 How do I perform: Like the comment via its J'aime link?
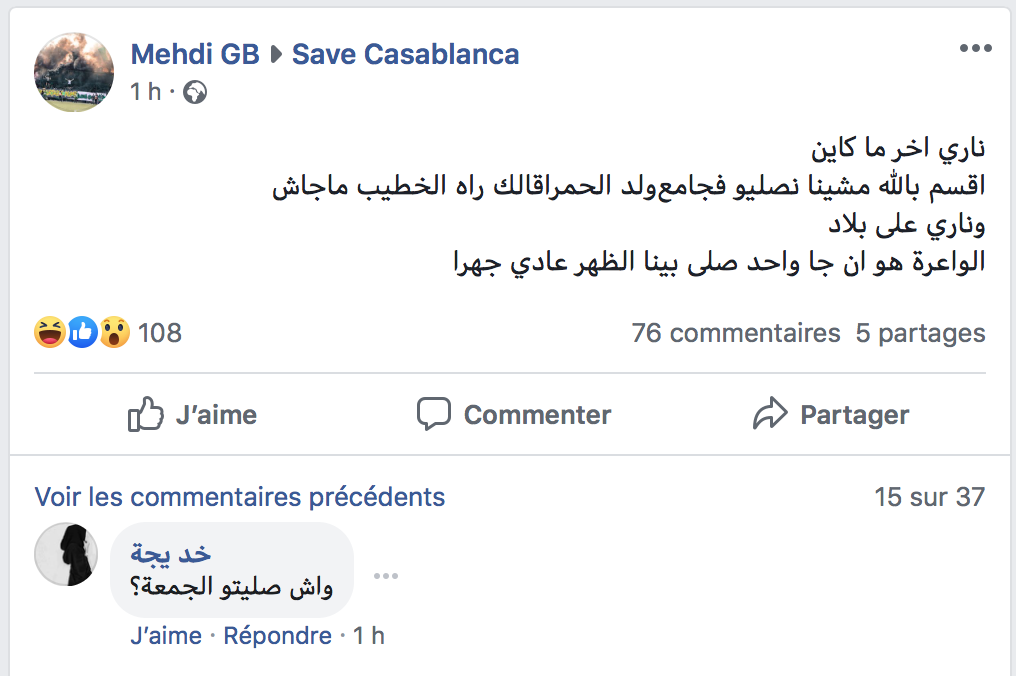coord(165,635)
